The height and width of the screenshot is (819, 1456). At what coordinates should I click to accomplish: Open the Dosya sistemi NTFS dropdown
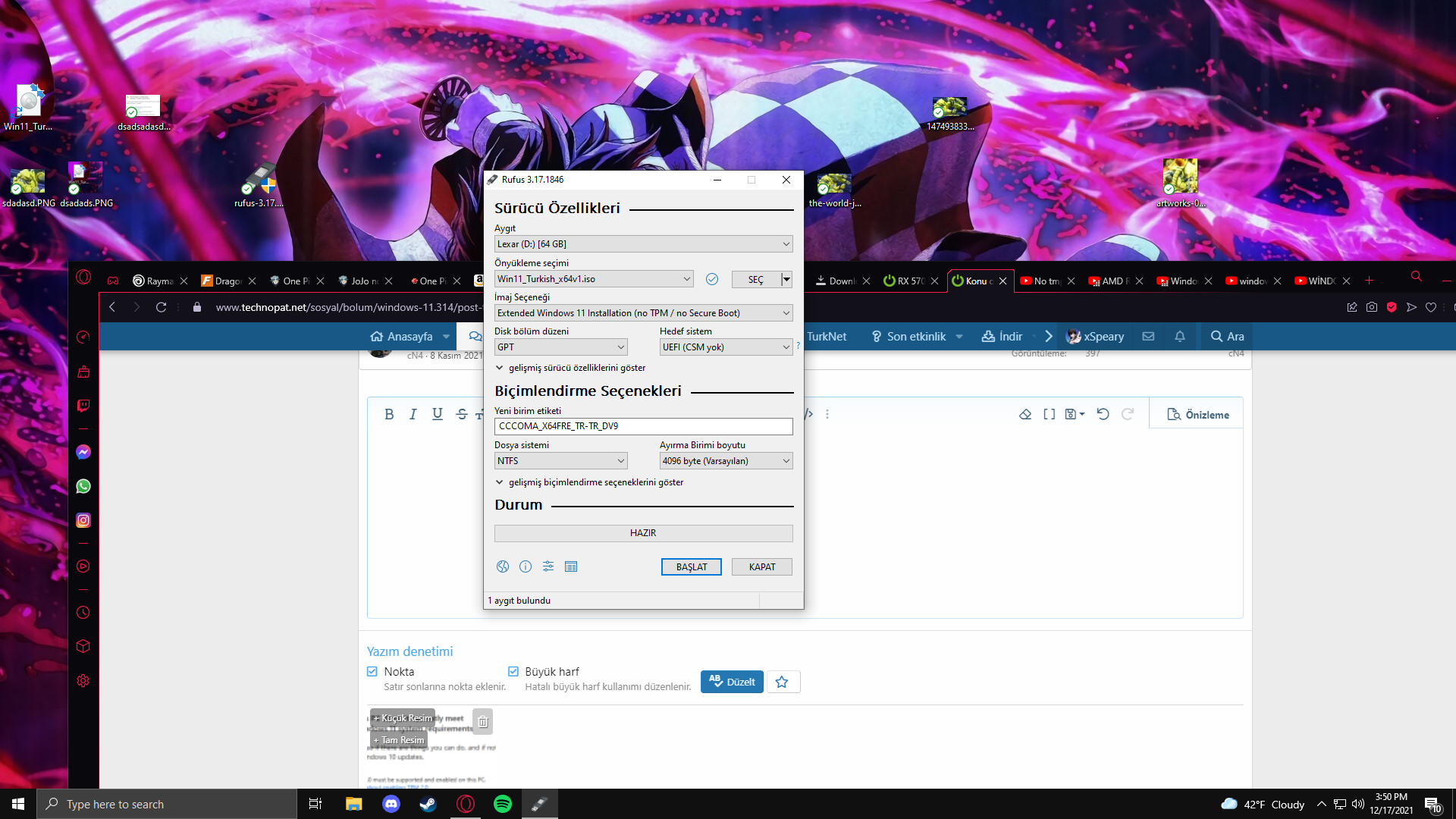click(x=560, y=461)
